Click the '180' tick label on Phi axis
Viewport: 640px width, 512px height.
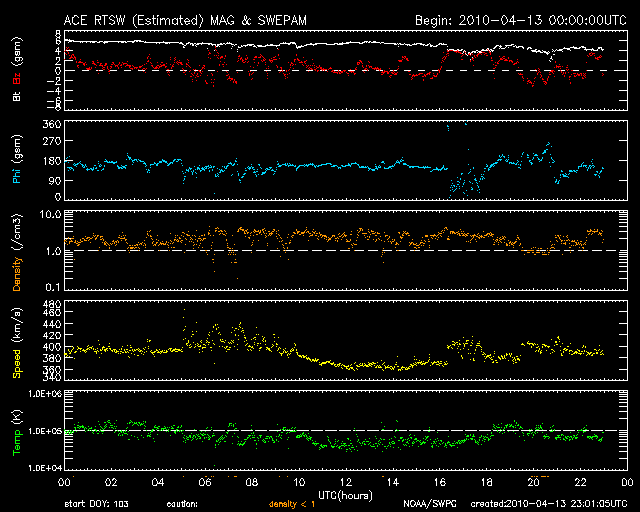(52, 161)
